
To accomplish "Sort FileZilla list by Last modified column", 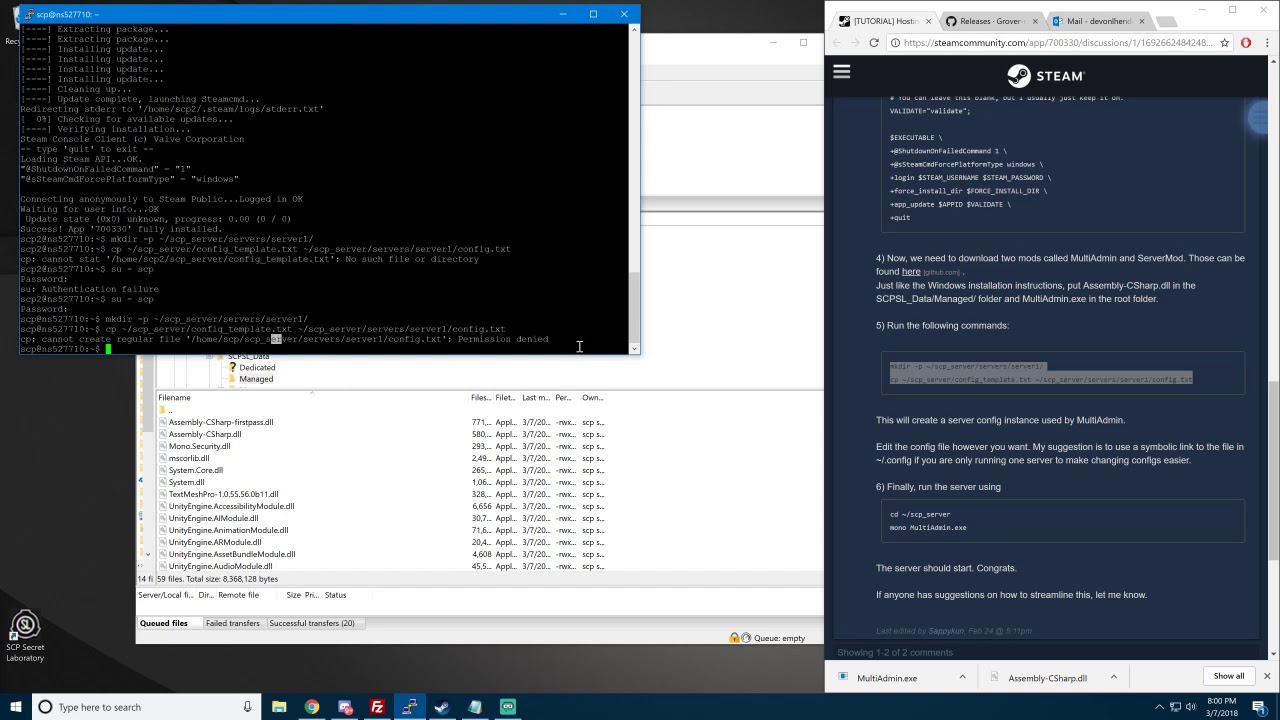I will 536,398.
